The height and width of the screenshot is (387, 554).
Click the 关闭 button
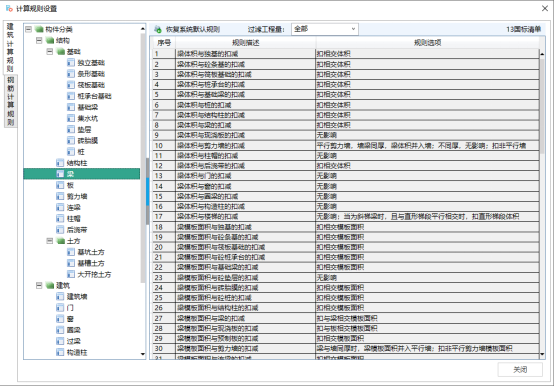click(520, 370)
